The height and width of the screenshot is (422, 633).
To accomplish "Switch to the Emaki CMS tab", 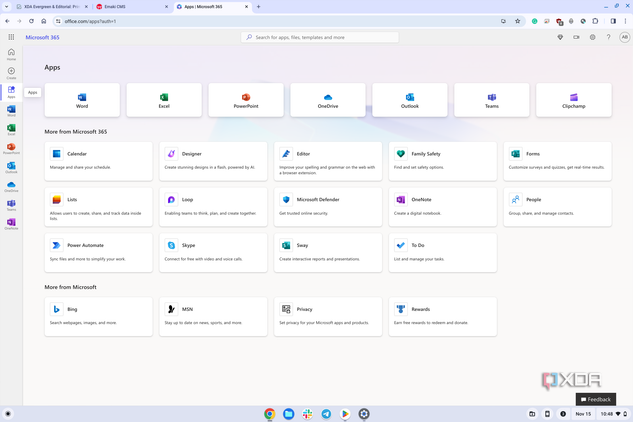I will point(132,7).
